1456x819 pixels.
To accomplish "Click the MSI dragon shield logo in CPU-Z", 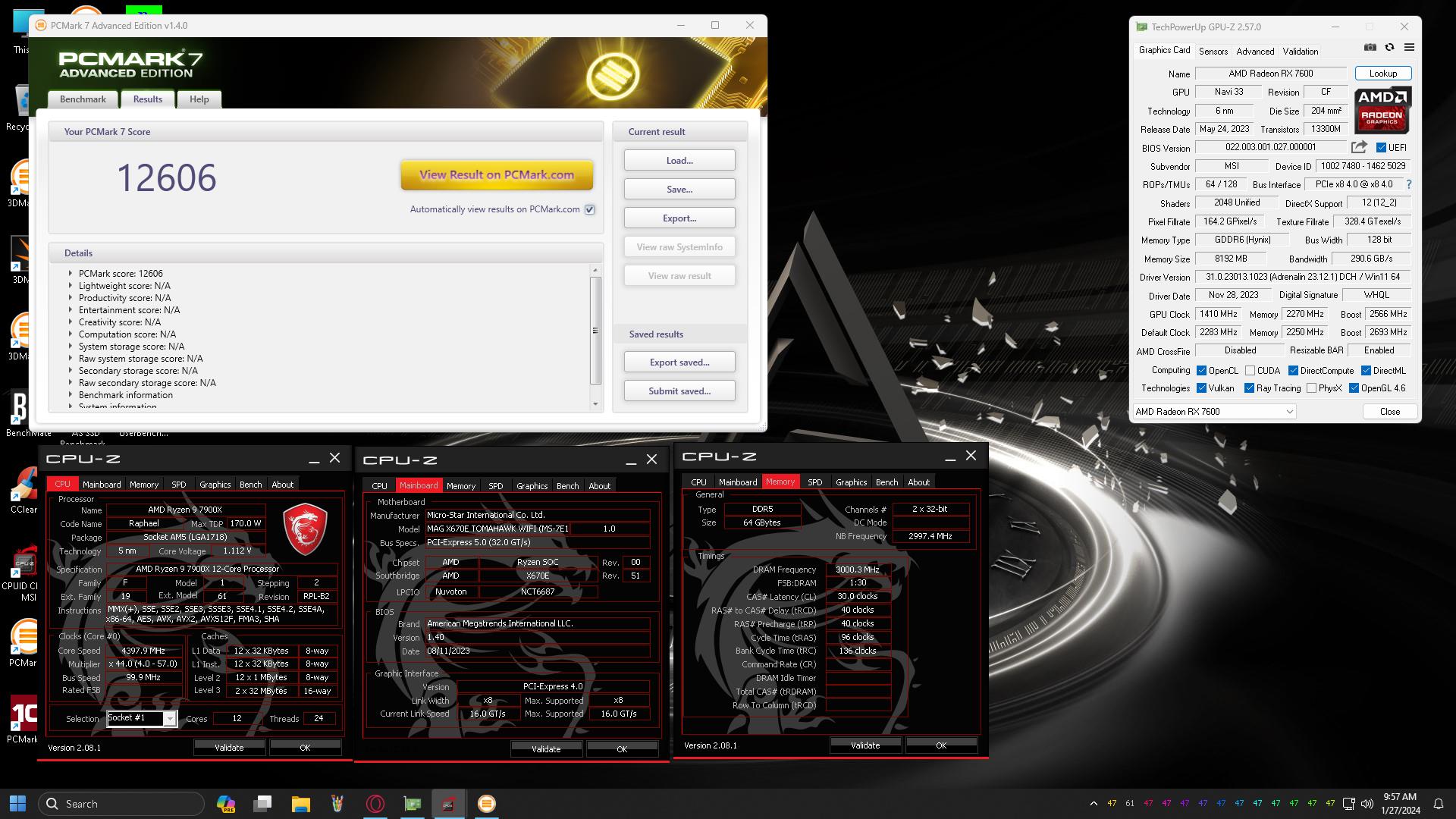I will [x=305, y=530].
